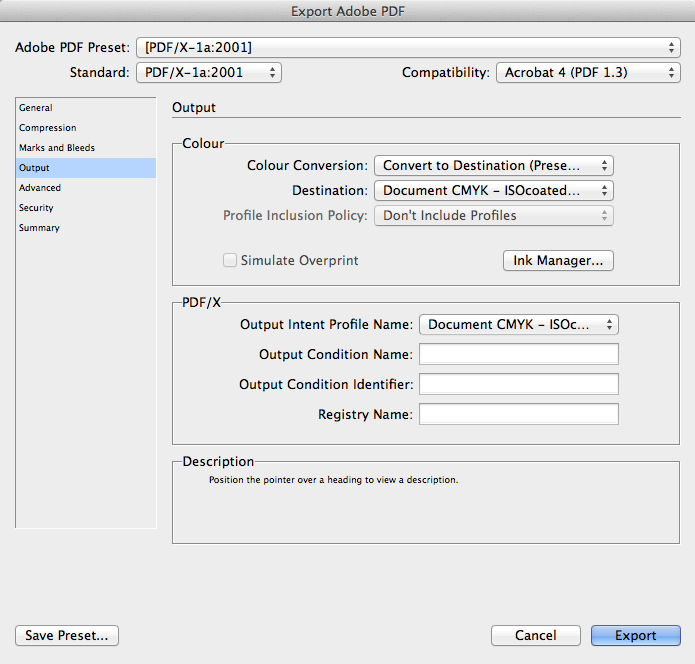The image size is (695, 664).
Task: Cancel the PDF export
Action: tap(535, 636)
